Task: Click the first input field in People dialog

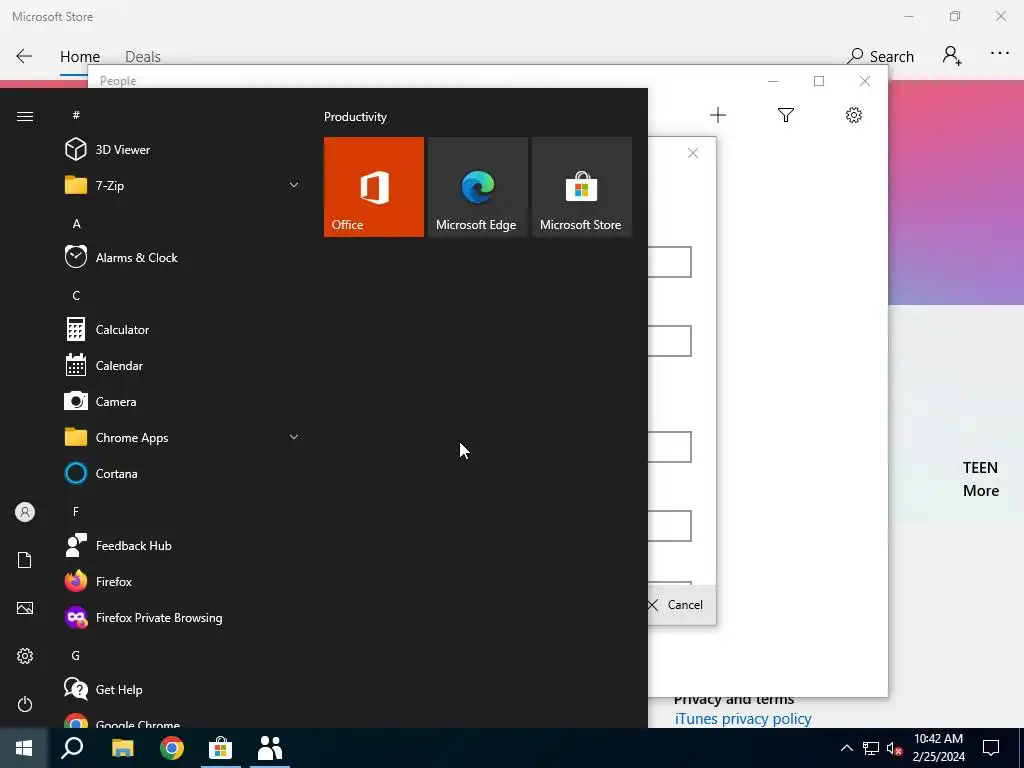Action: coord(669,262)
